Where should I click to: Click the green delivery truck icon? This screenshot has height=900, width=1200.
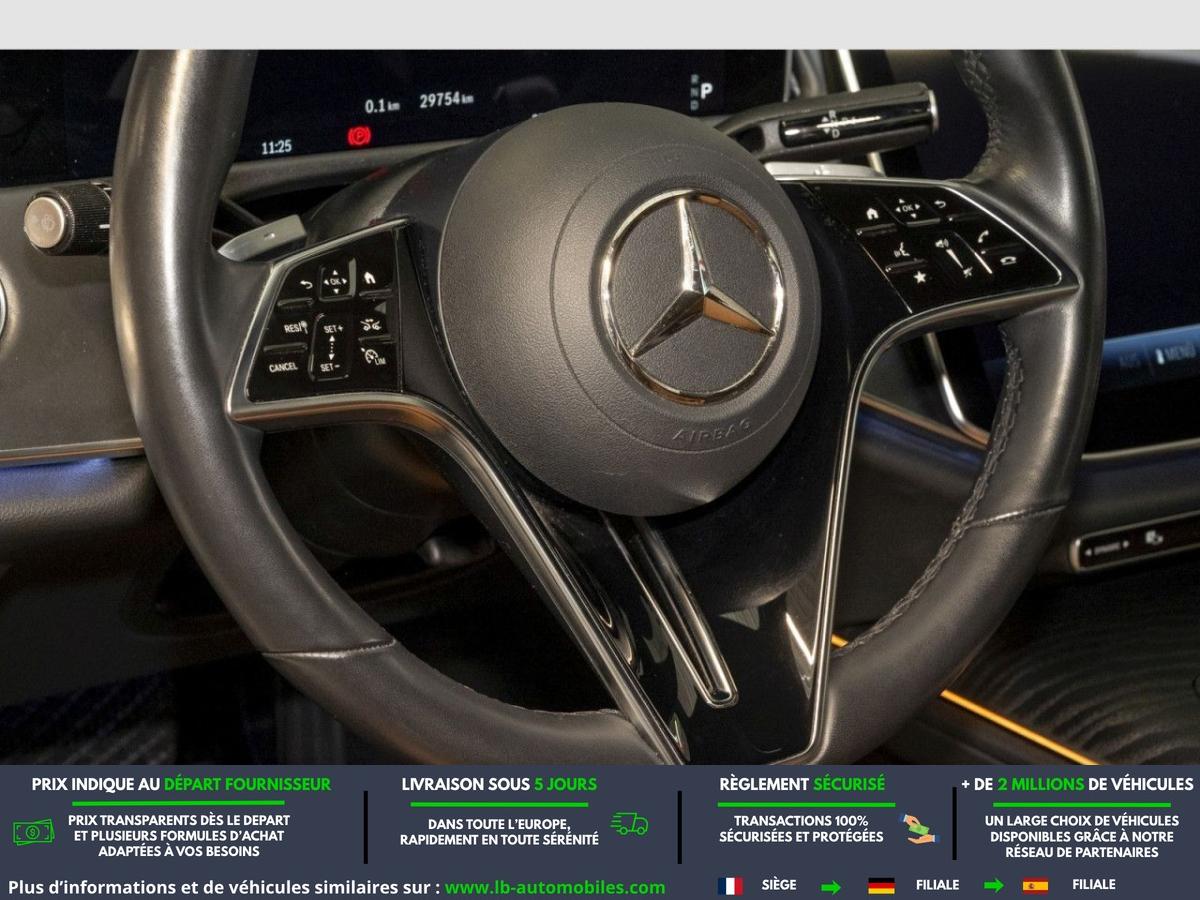[x=629, y=825]
